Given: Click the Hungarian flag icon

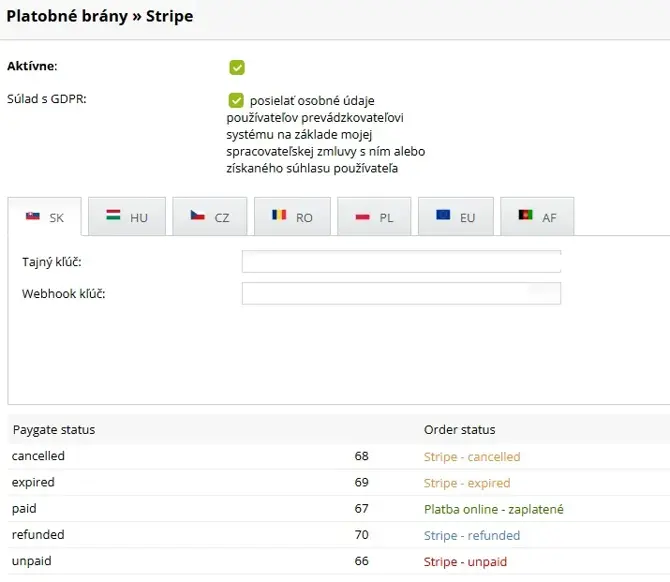Looking at the screenshot, I should tap(114, 216).
